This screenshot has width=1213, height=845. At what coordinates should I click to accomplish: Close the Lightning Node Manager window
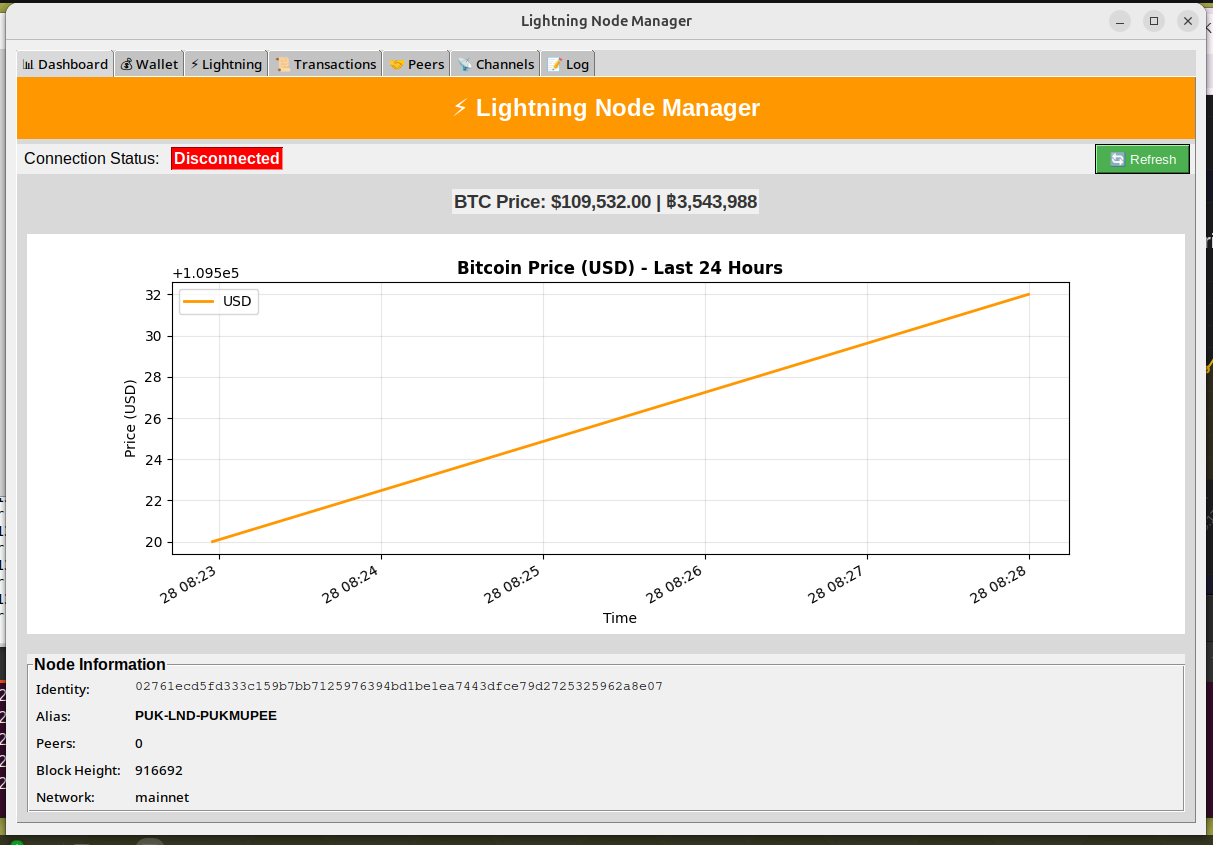tap(1188, 21)
